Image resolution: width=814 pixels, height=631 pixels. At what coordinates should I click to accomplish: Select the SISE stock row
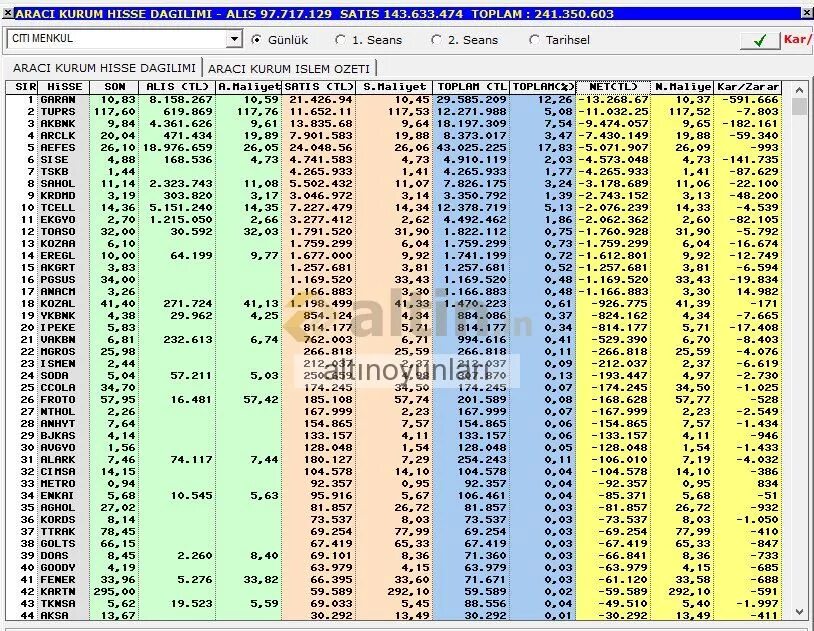(394, 159)
